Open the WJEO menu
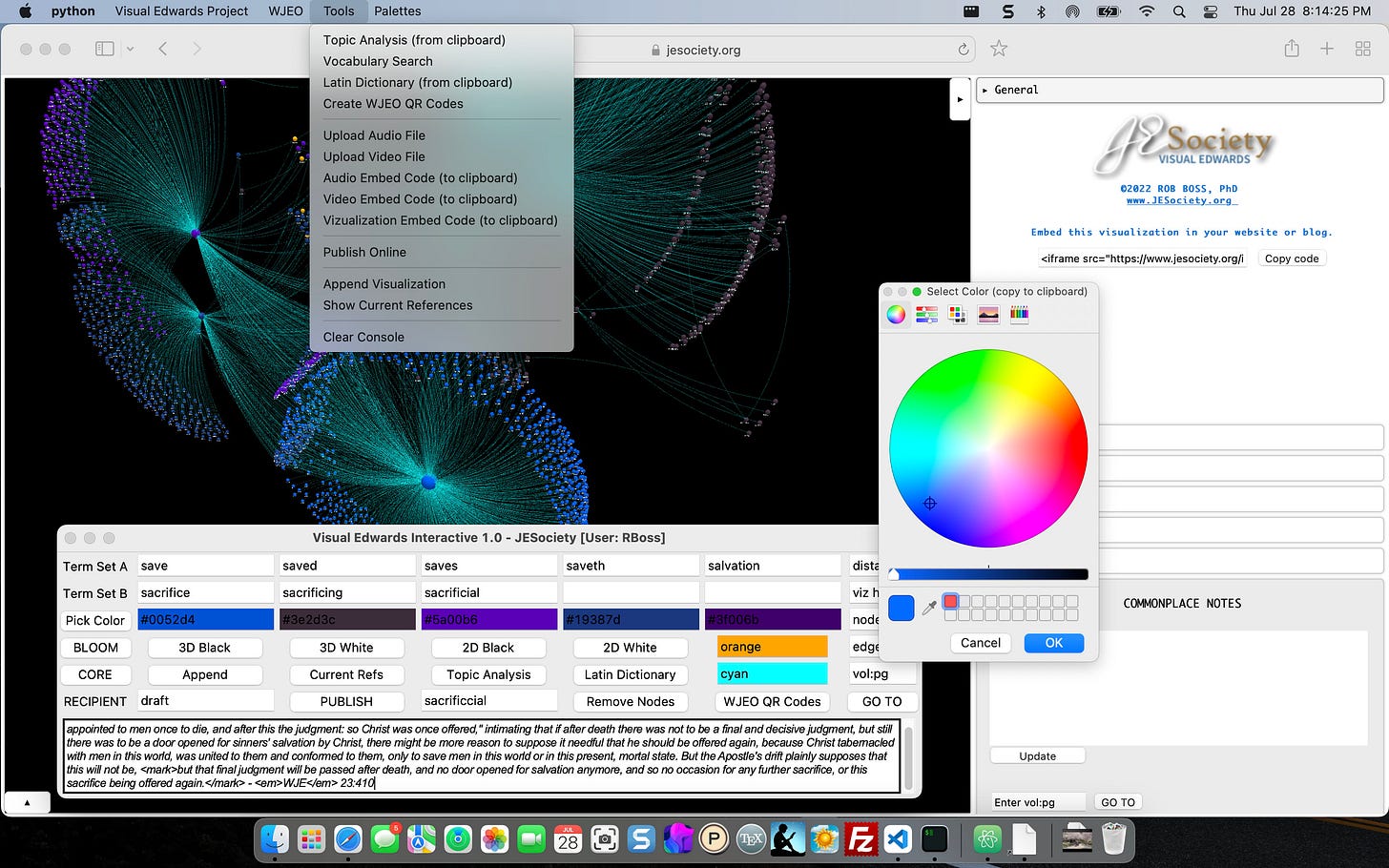 (x=285, y=11)
